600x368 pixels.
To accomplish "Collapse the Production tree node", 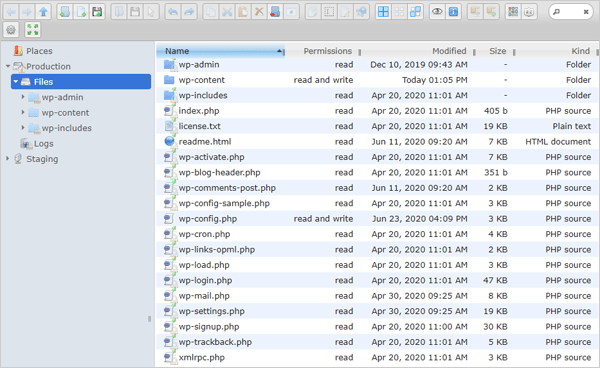I will tap(8, 66).
